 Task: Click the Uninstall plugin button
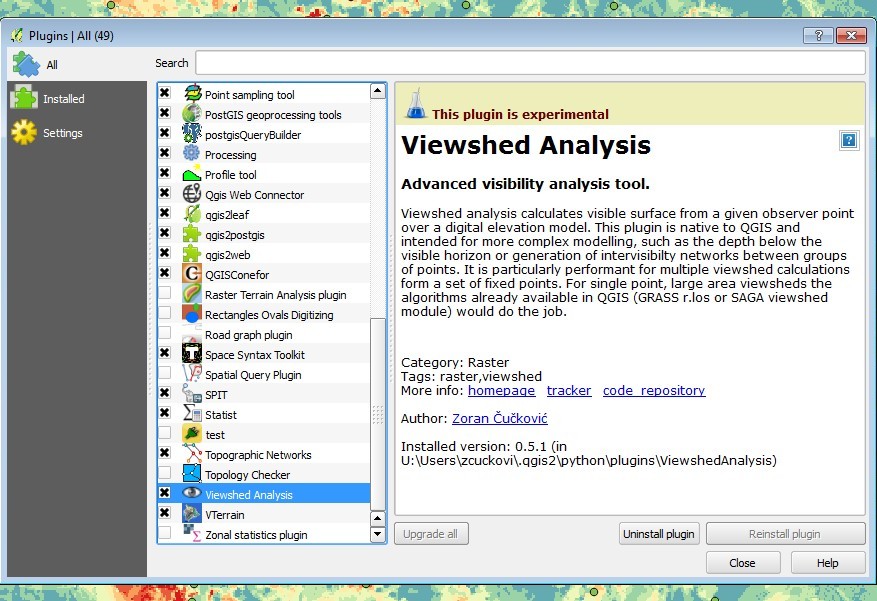[659, 534]
